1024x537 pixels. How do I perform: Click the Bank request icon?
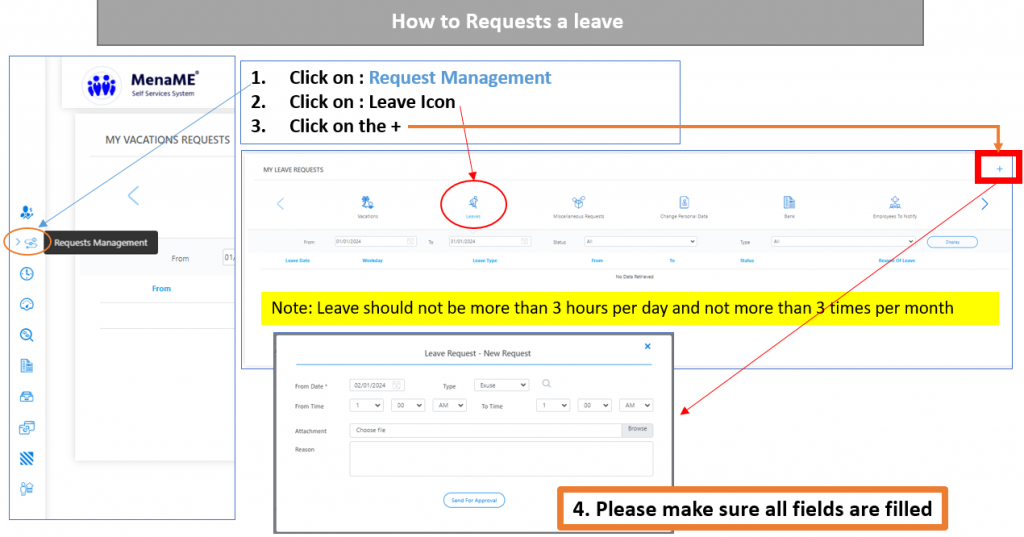click(x=789, y=204)
